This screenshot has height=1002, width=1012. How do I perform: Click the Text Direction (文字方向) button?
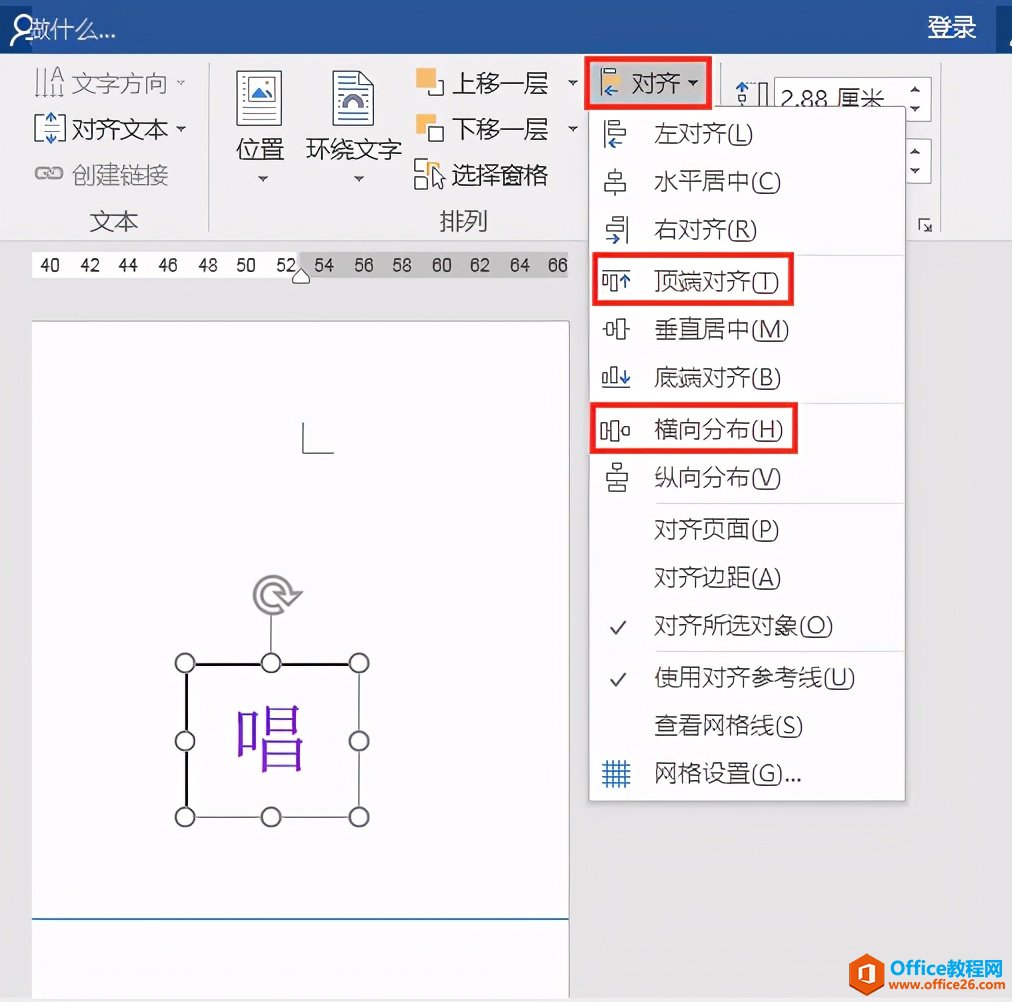coord(110,83)
